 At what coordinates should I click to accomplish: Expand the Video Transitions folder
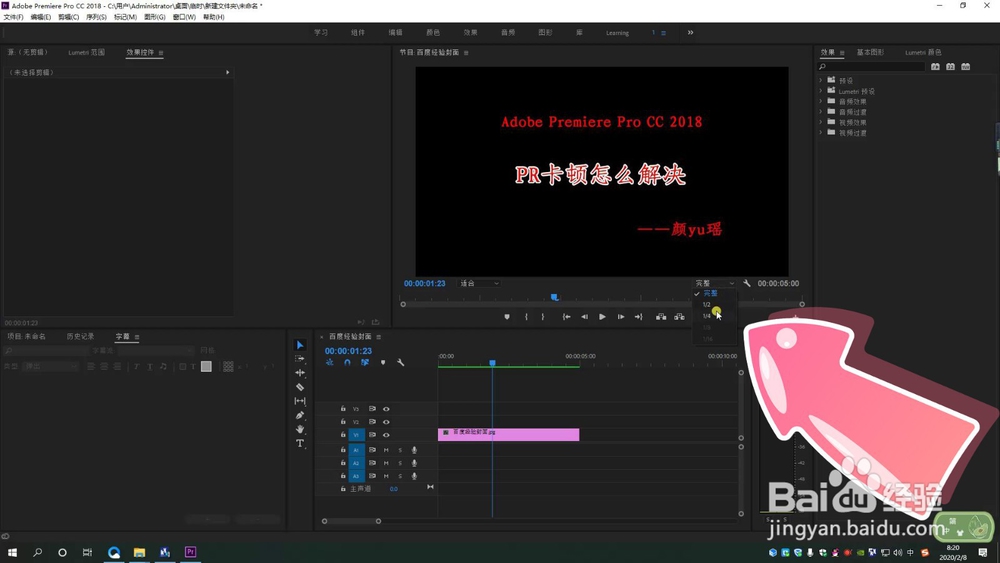pyautogui.click(x=821, y=133)
